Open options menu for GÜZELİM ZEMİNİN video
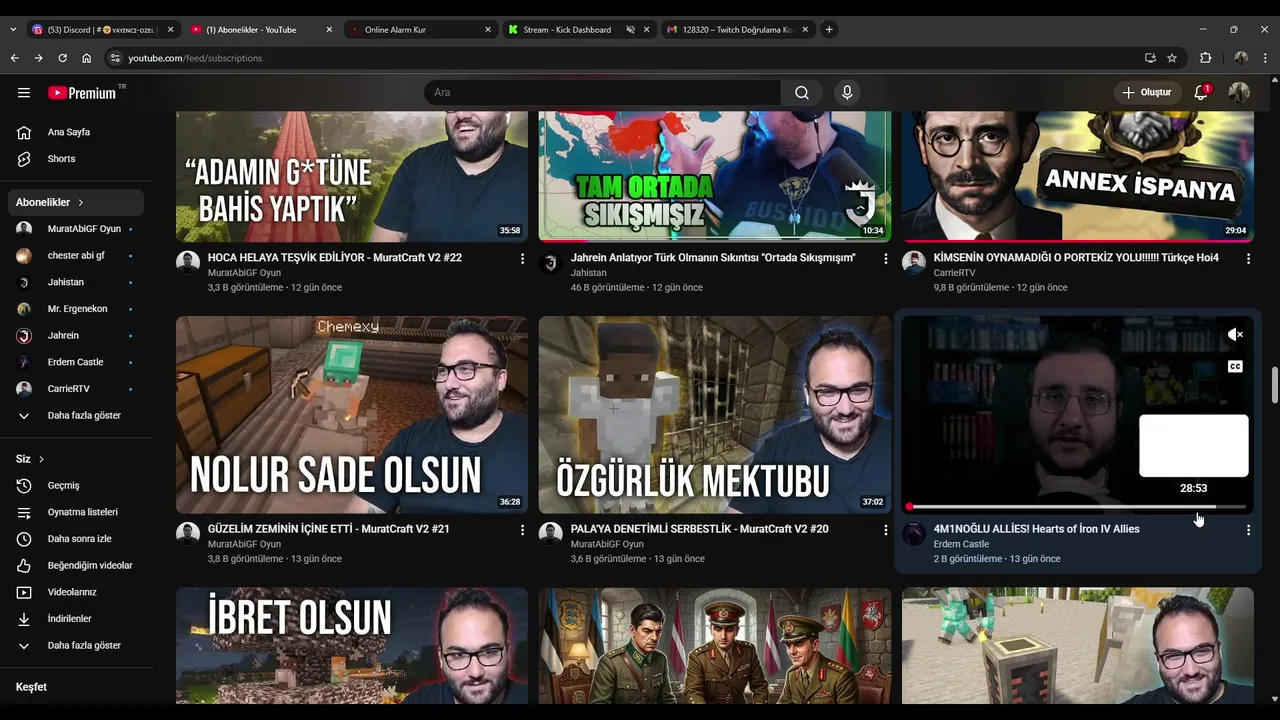 [522, 530]
